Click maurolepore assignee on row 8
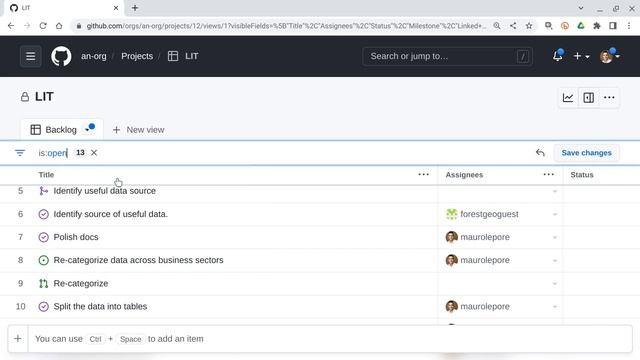640x360 pixels. pos(478,260)
